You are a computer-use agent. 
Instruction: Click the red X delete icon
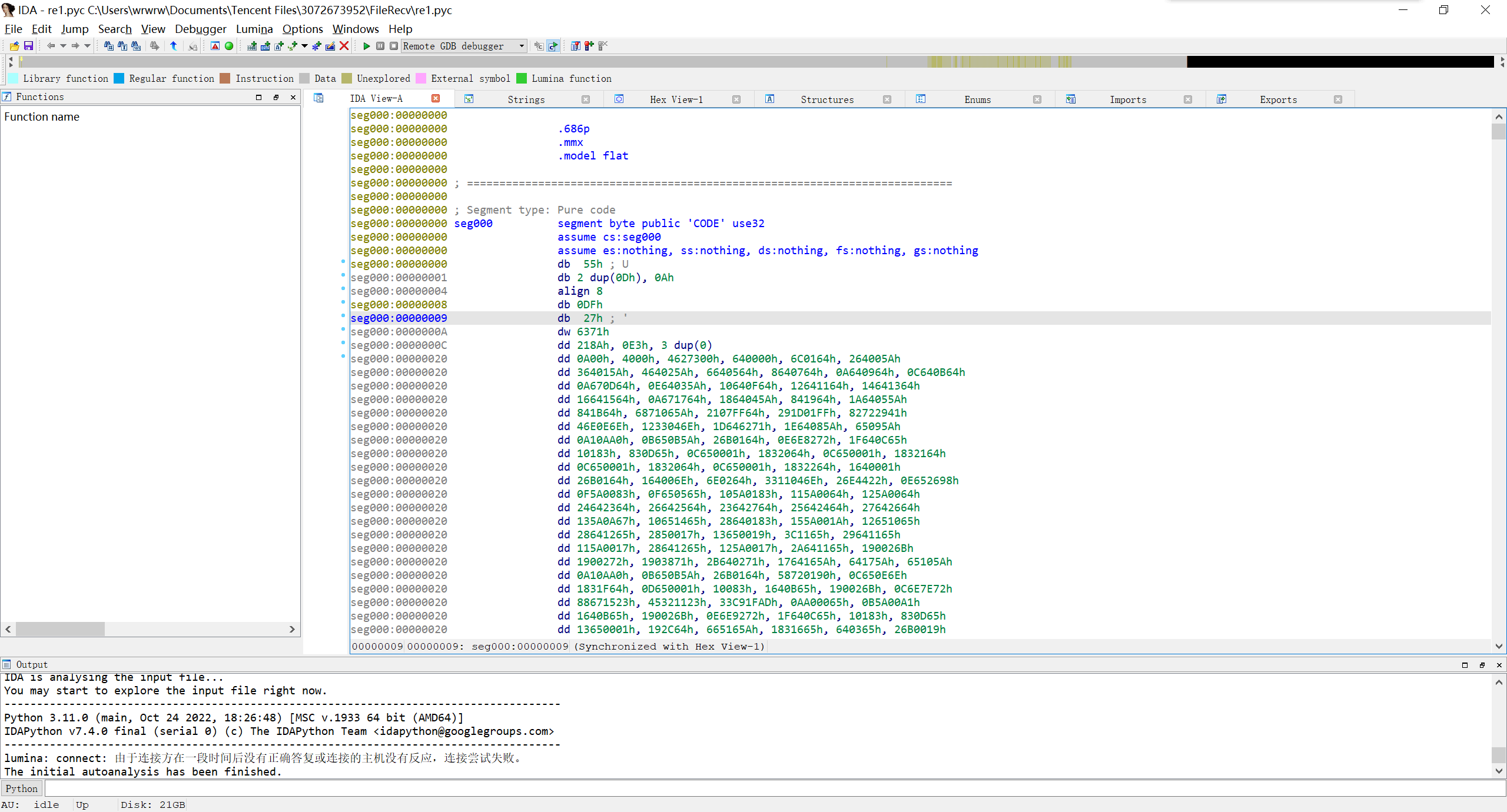click(x=344, y=46)
